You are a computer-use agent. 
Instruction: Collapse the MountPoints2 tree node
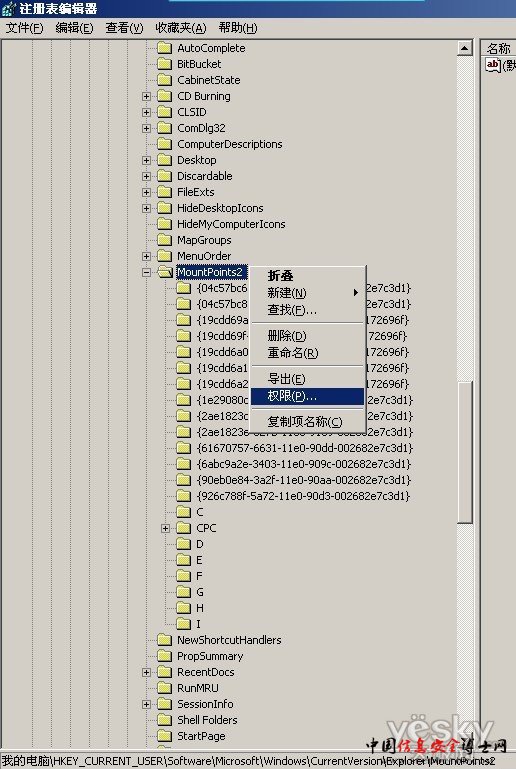(146, 272)
